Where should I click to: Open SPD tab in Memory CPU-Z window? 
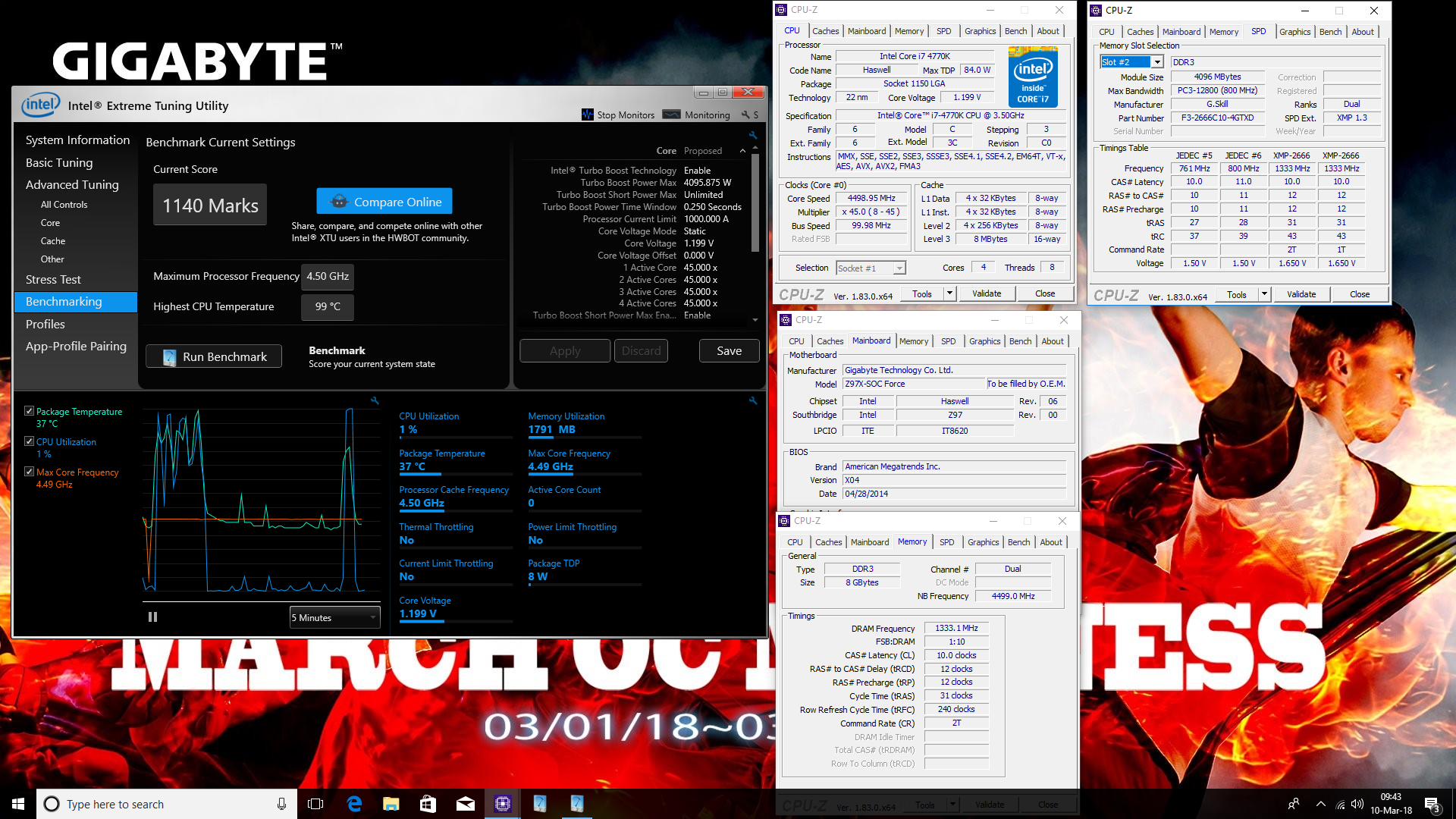coord(946,542)
